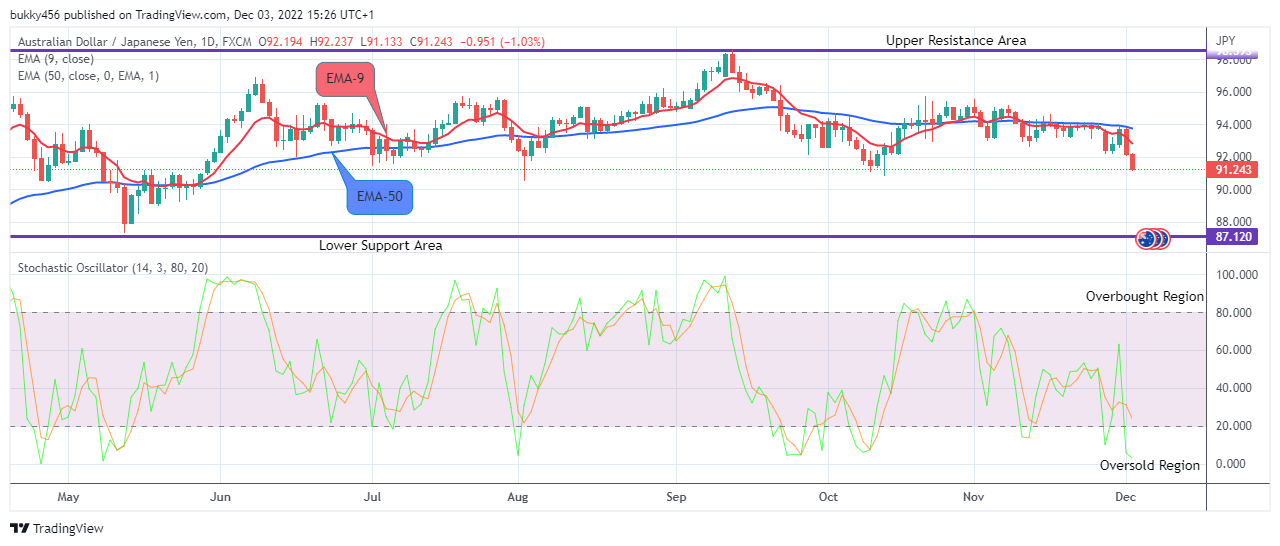Click the 20.000 stochastic axis value
This screenshot has height=546, width=1280.
click(1235, 426)
